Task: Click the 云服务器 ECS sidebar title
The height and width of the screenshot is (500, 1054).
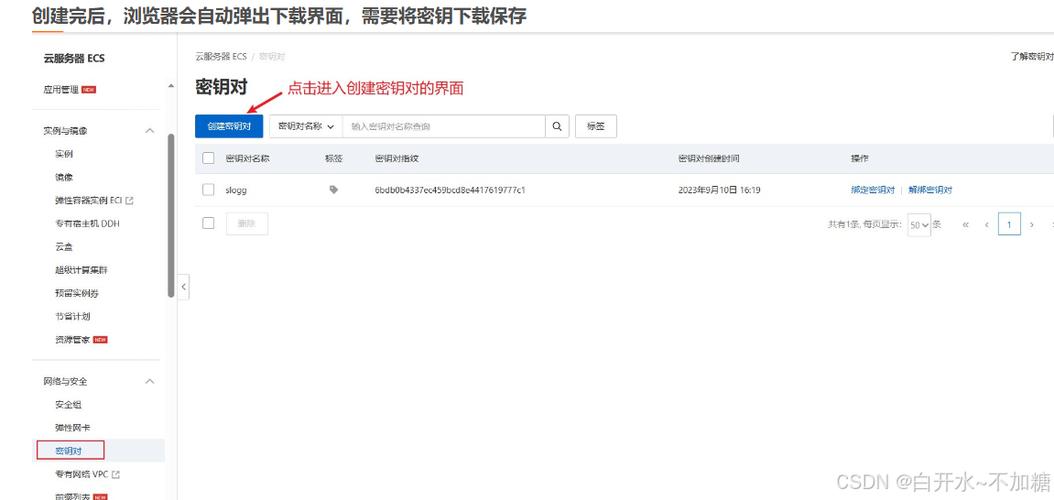Action: [74, 58]
